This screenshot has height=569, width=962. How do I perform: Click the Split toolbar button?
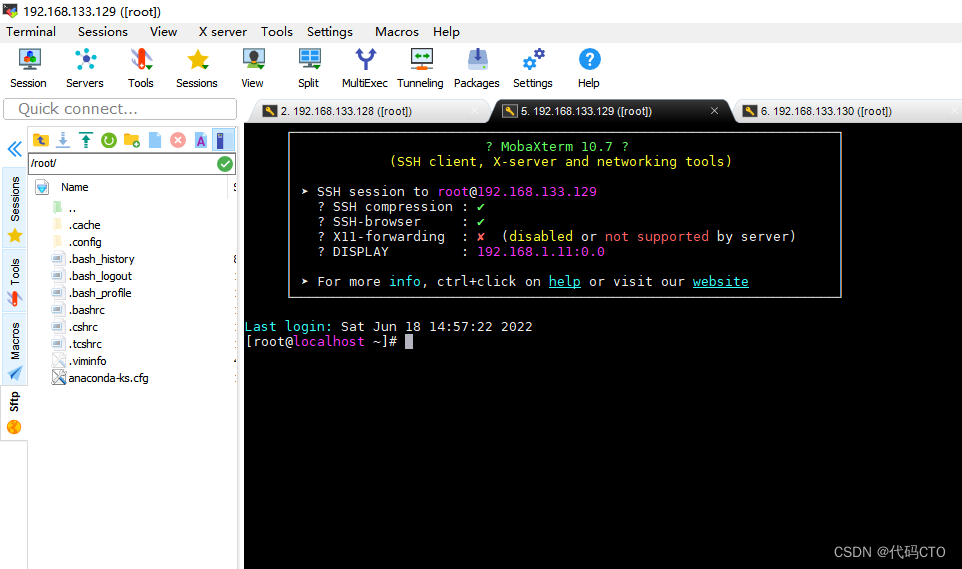point(309,68)
